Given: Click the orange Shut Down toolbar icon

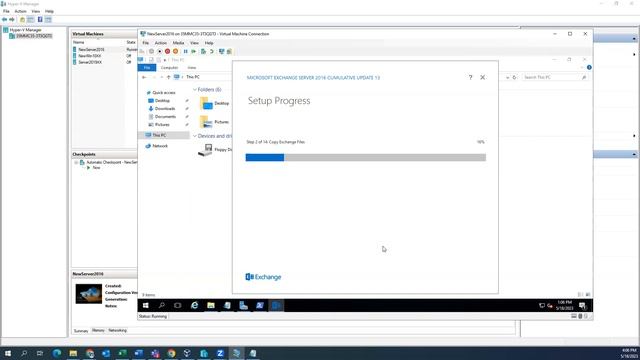Looking at the screenshot, I should tap(176, 51).
